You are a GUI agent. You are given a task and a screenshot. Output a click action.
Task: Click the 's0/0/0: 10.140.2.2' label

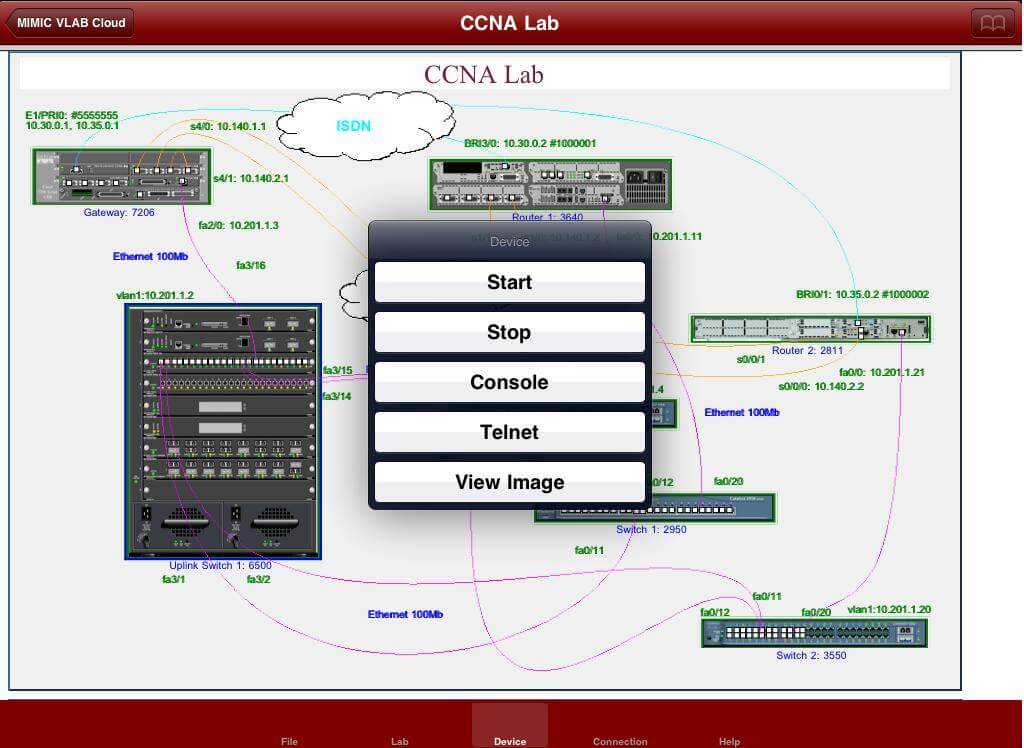coord(821,387)
